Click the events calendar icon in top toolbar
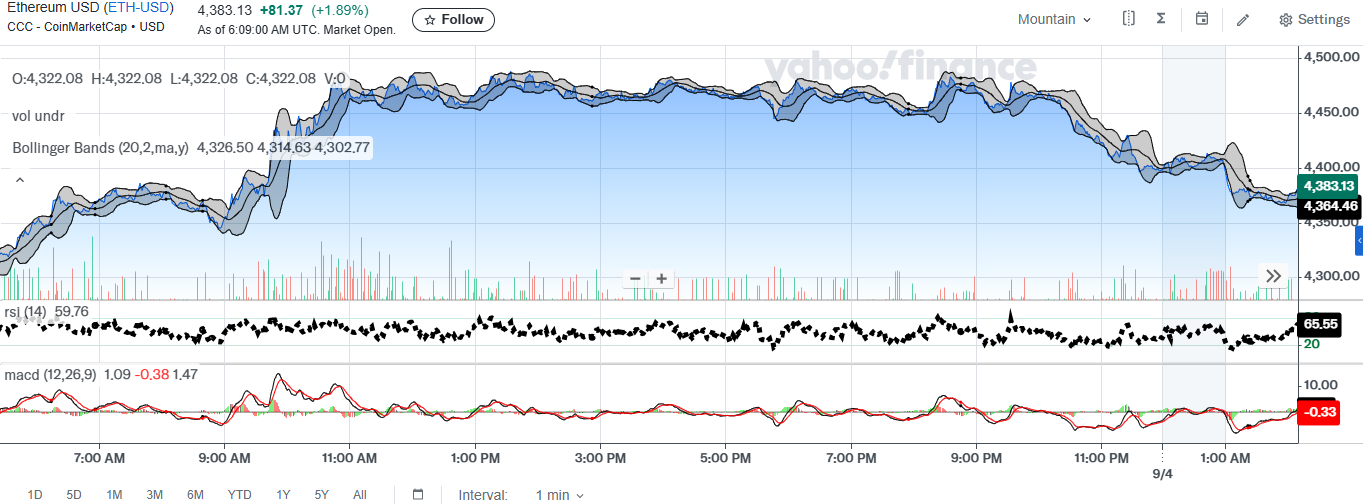1363x504 pixels. click(x=1202, y=19)
